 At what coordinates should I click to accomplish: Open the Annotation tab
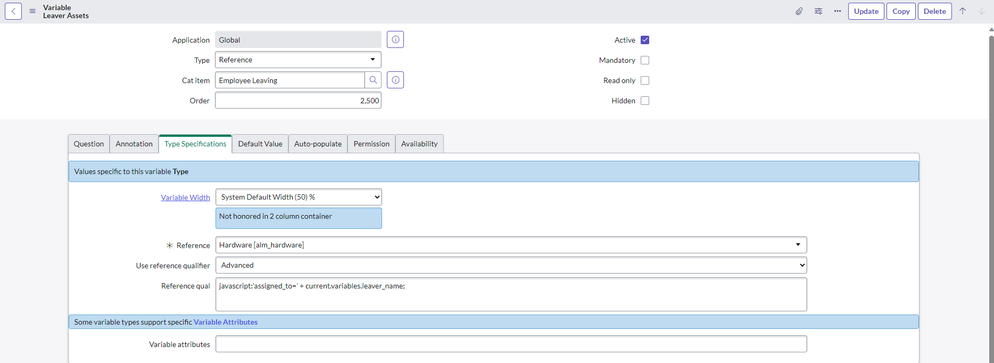[134, 144]
